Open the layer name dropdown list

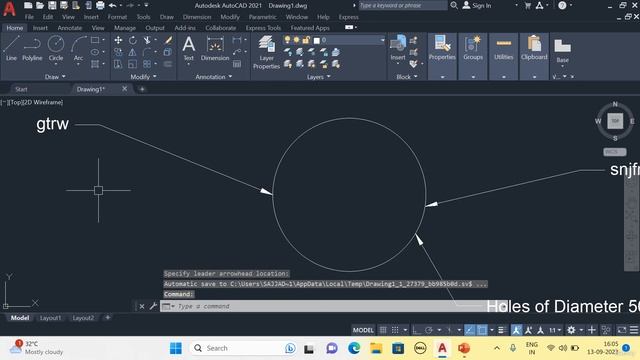point(382,40)
